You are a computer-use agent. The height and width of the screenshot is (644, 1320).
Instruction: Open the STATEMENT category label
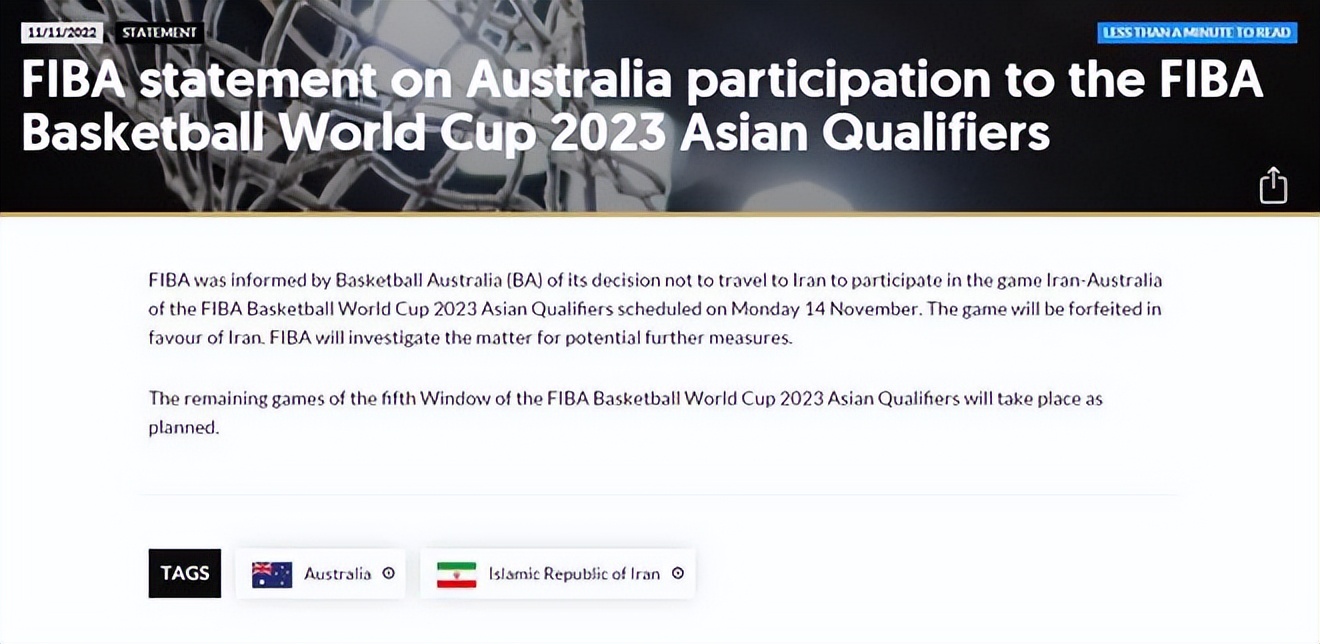(x=159, y=32)
